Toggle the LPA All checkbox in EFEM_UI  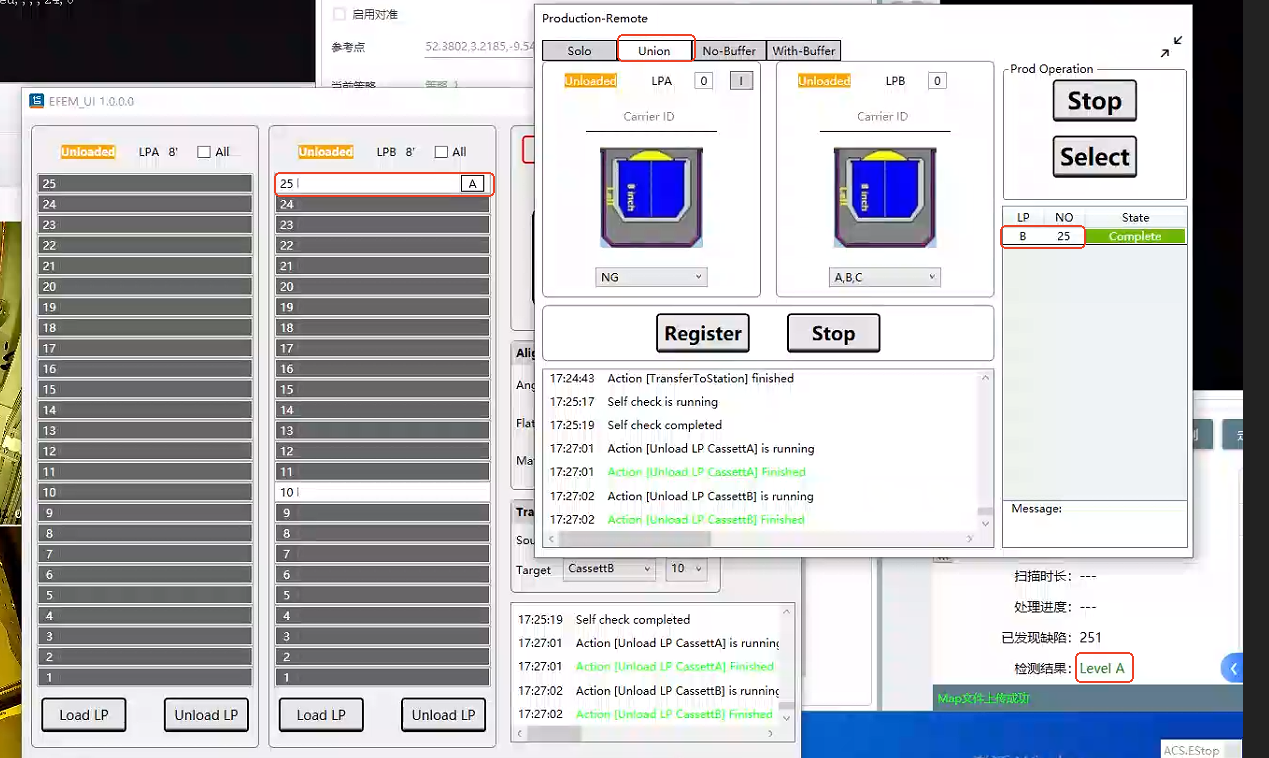tap(204, 152)
